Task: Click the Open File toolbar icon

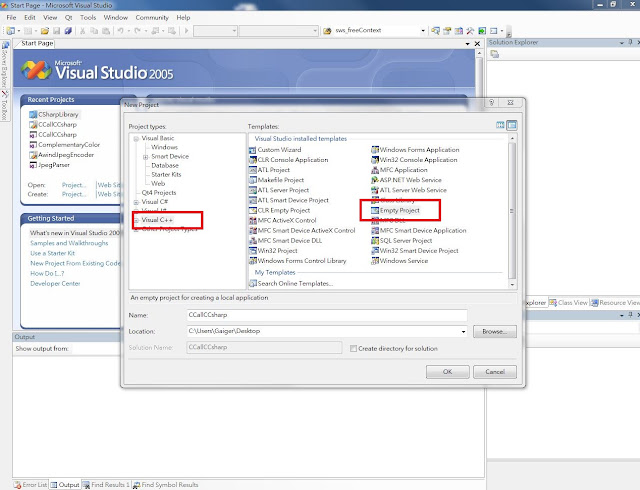Action: (x=45, y=31)
